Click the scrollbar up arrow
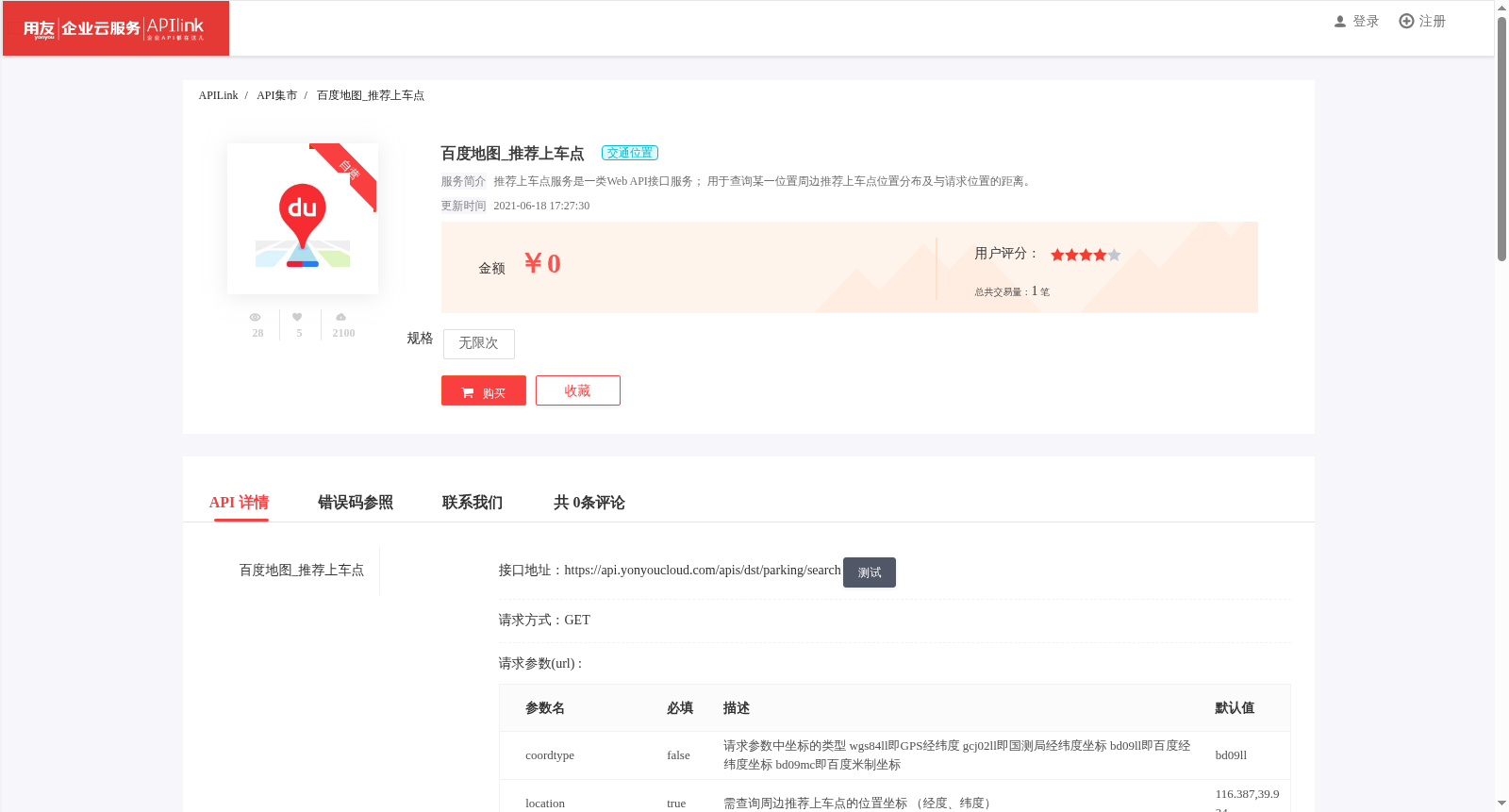 [x=1501, y=8]
